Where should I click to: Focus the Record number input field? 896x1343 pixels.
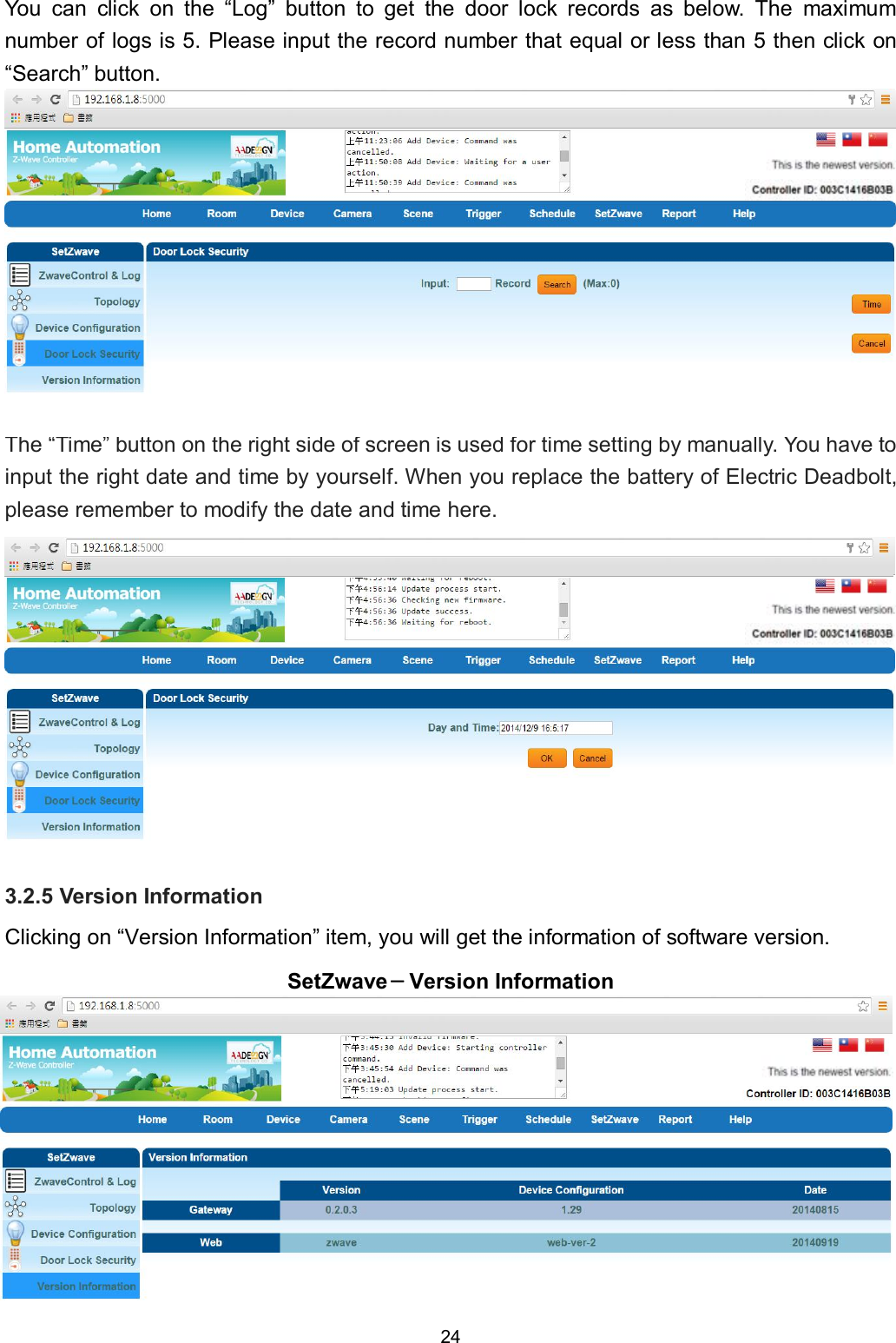tap(474, 284)
